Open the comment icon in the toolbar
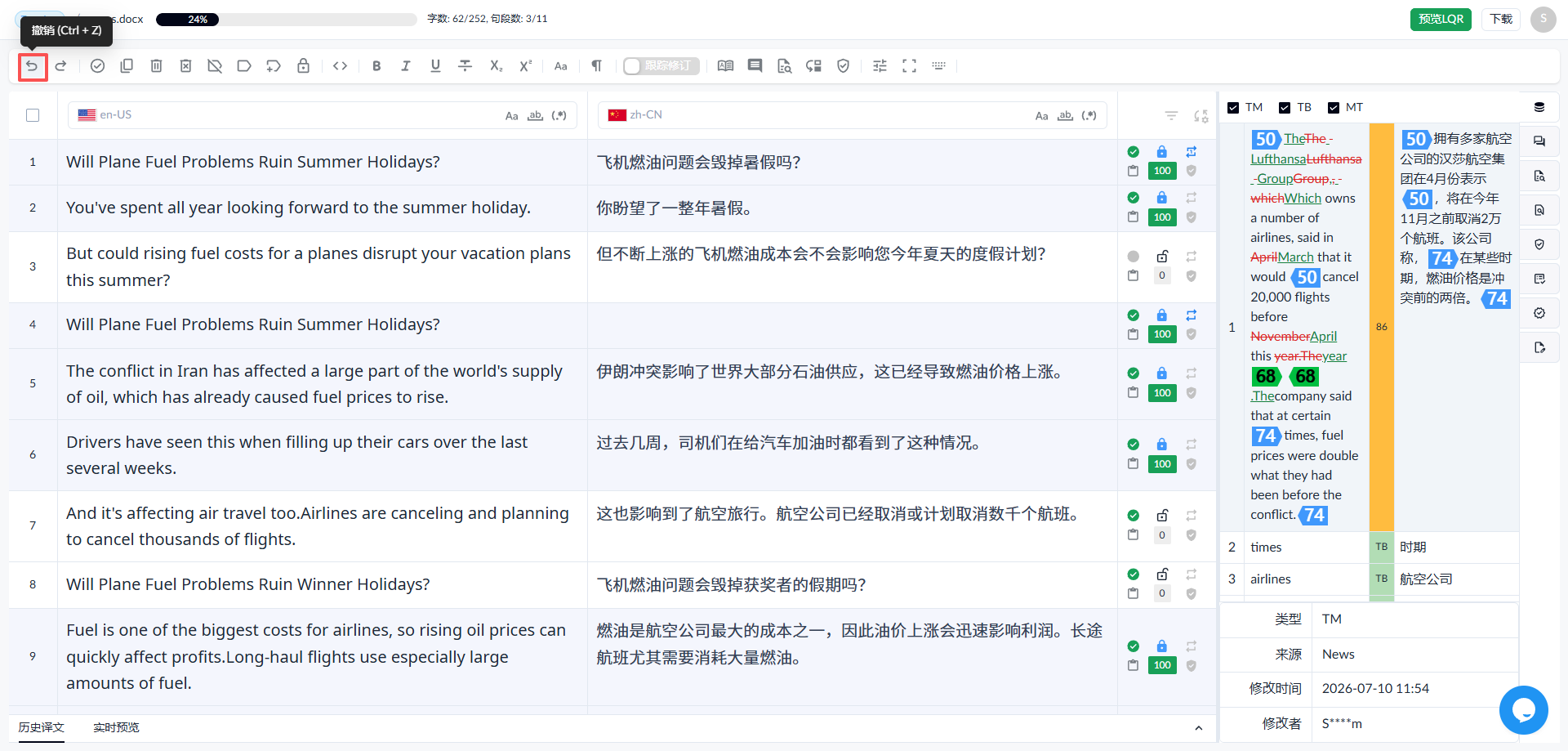 click(755, 66)
